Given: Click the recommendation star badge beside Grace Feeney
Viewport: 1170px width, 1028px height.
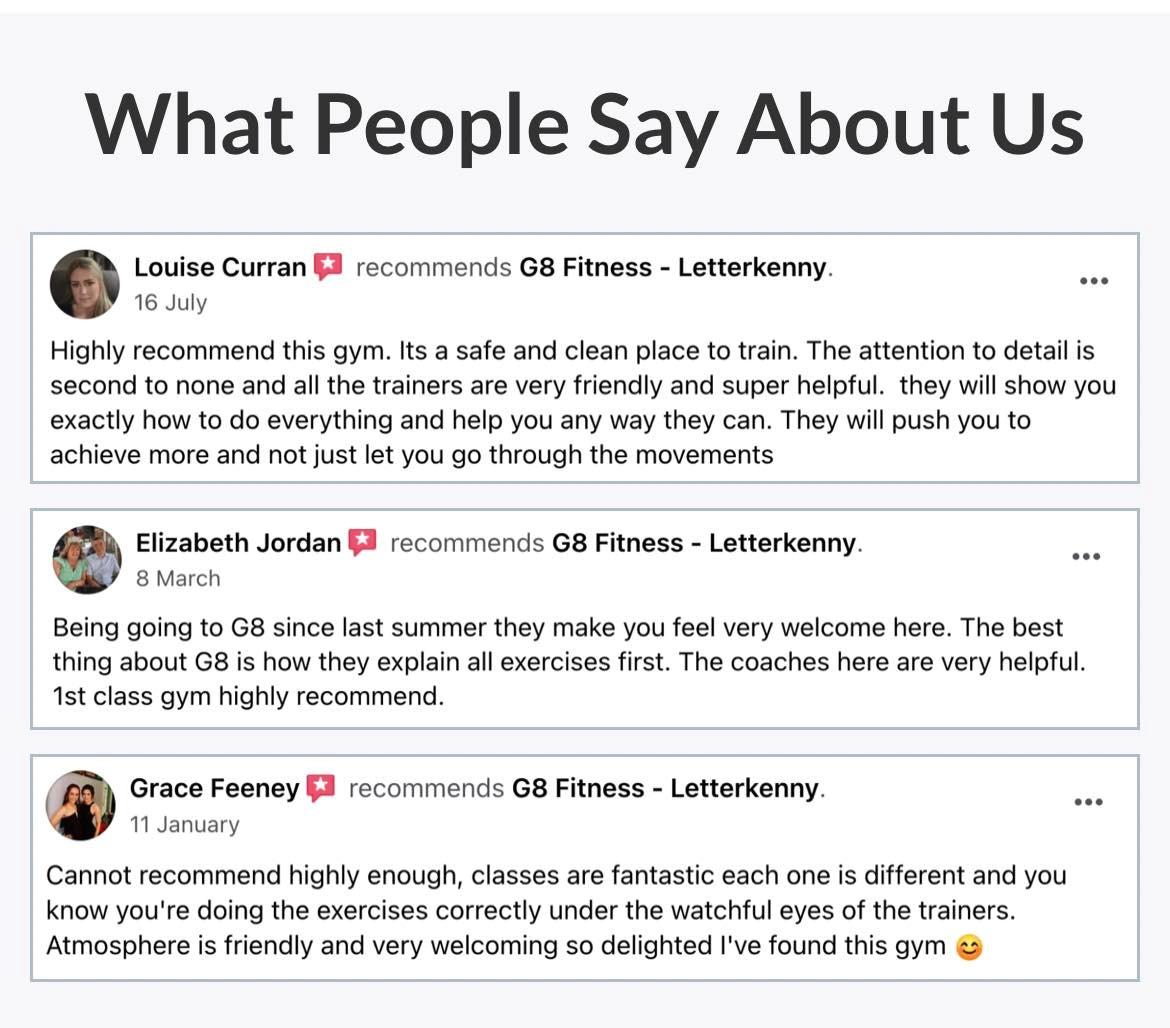Looking at the screenshot, I should pos(320,788).
